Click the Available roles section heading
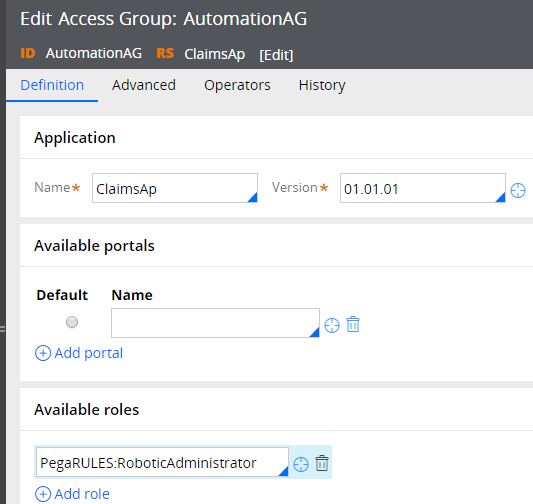 87,410
